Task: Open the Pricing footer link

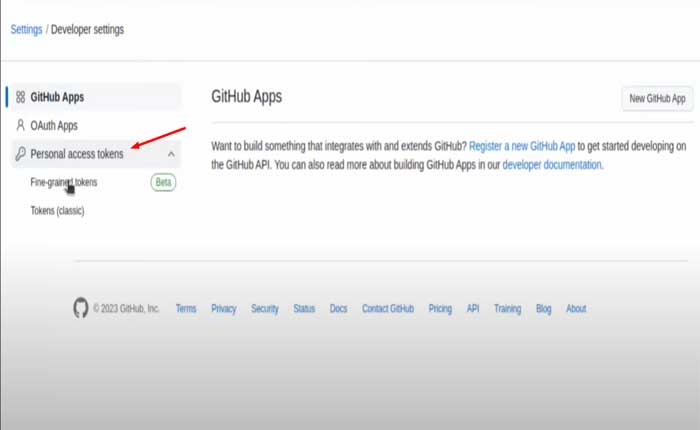Action: click(x=440, y=309)
